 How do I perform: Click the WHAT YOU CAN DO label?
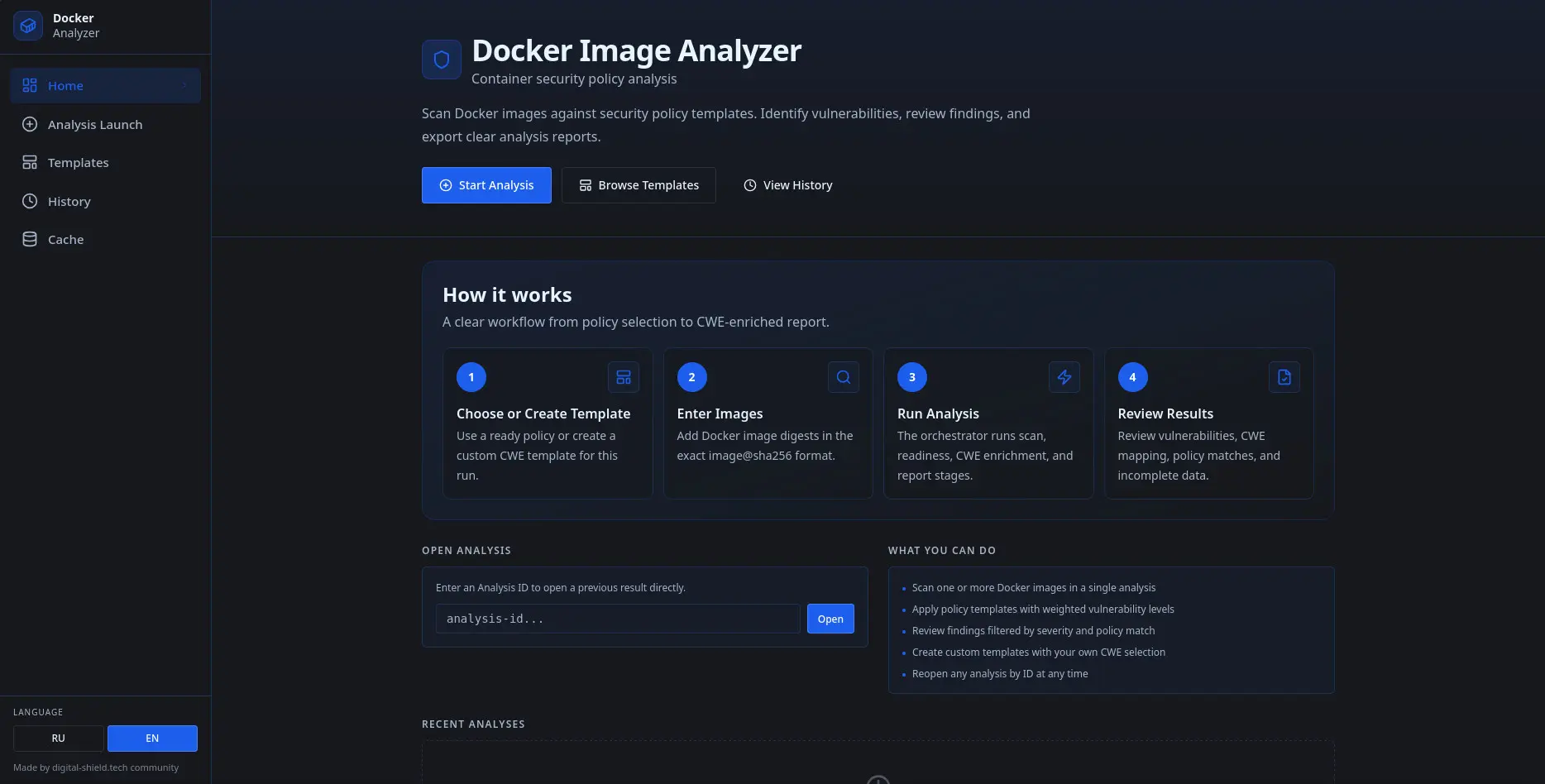coord(942,551)
